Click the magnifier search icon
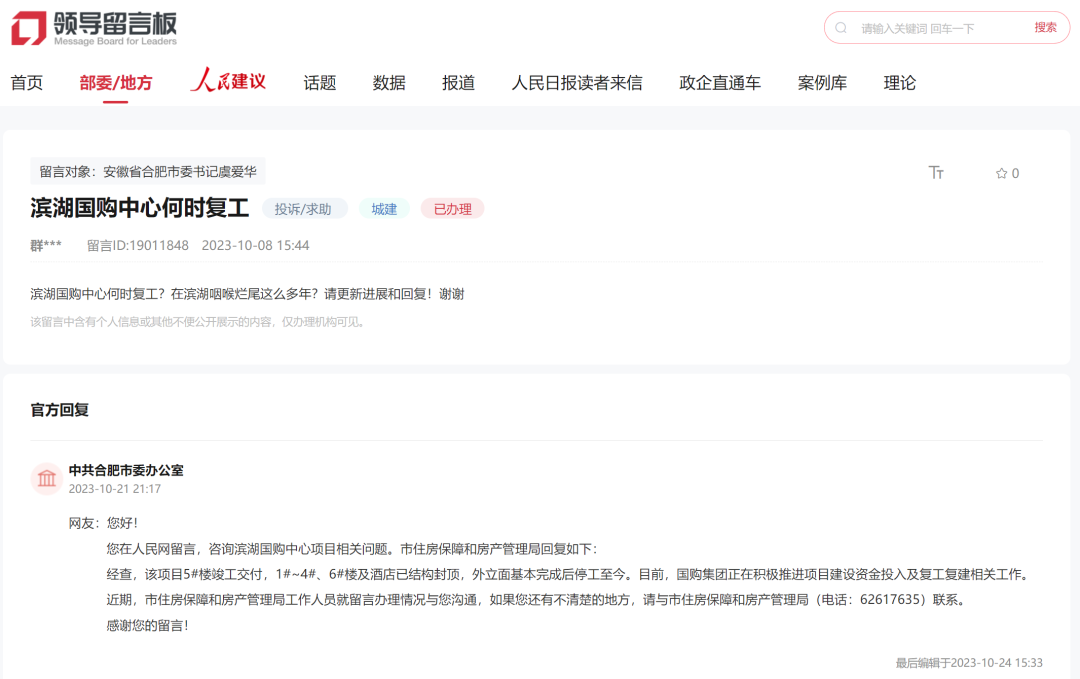 pos(840,27)
